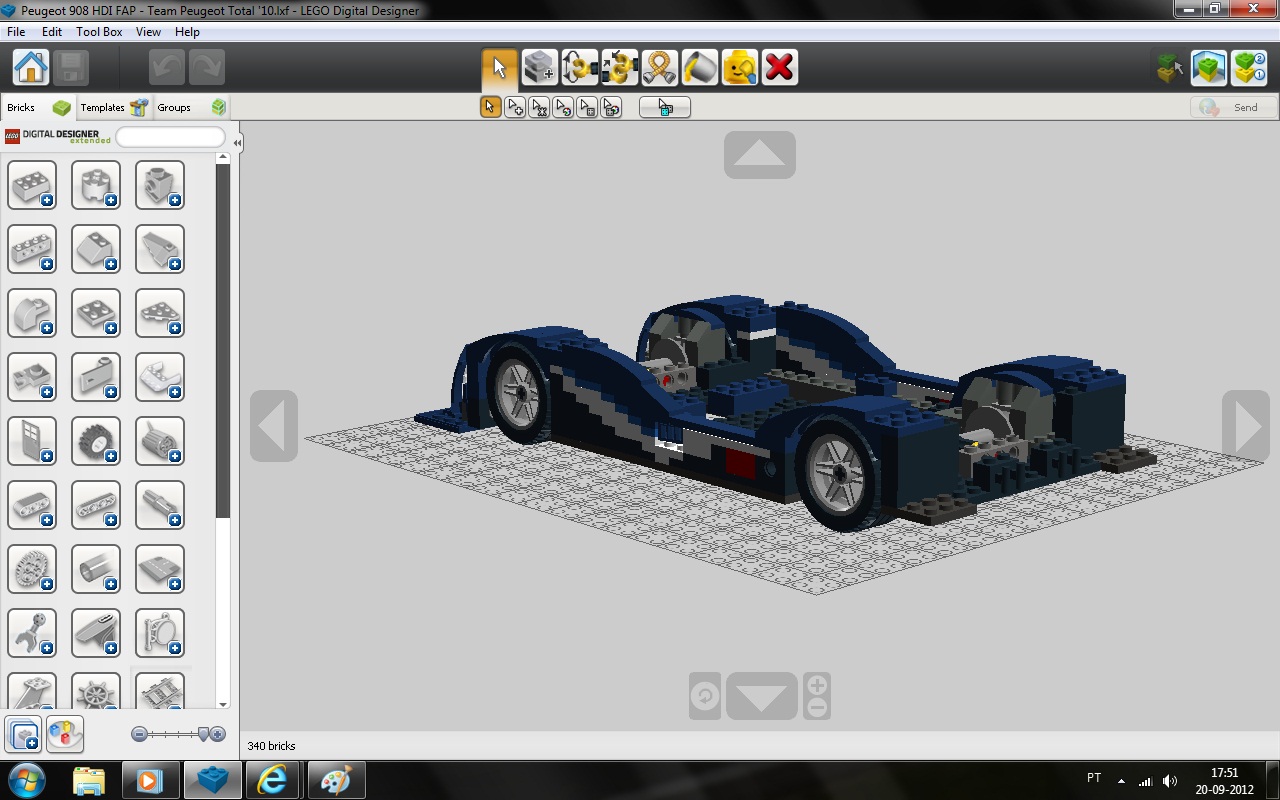The image size is (1280, 800).
Task: Expand the gears brick category
Action: 32,569
